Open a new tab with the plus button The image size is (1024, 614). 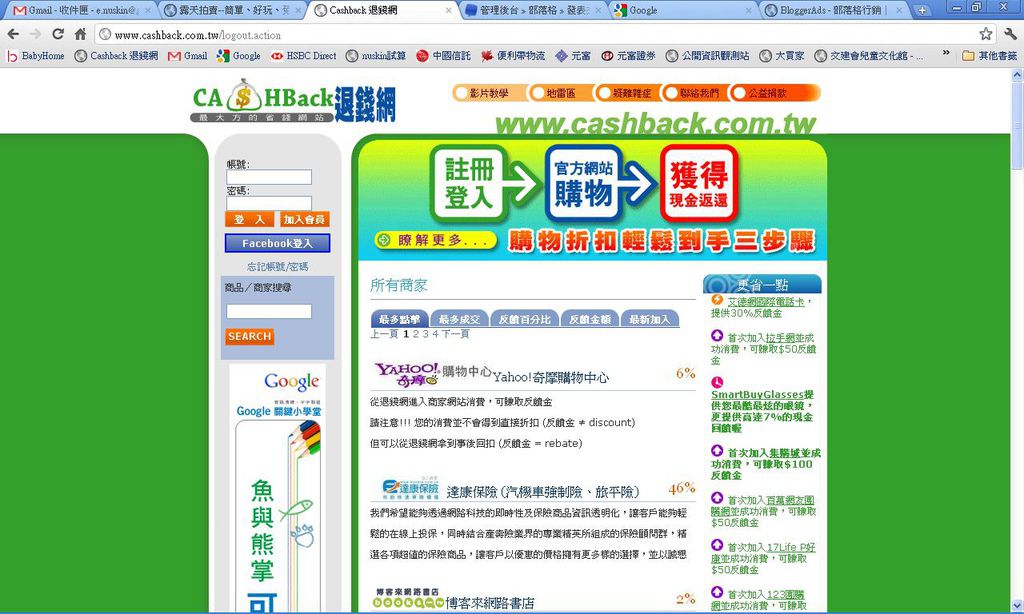coord(921,10)
